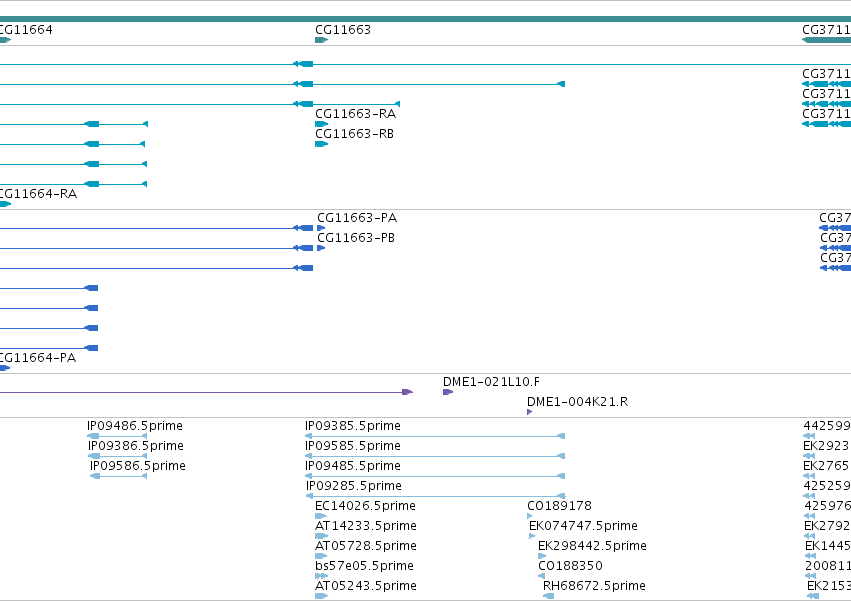Click the EK074747.5prime small arrow glyph
This screenshot has width=851, height=601.
click(x=532, y=536)
